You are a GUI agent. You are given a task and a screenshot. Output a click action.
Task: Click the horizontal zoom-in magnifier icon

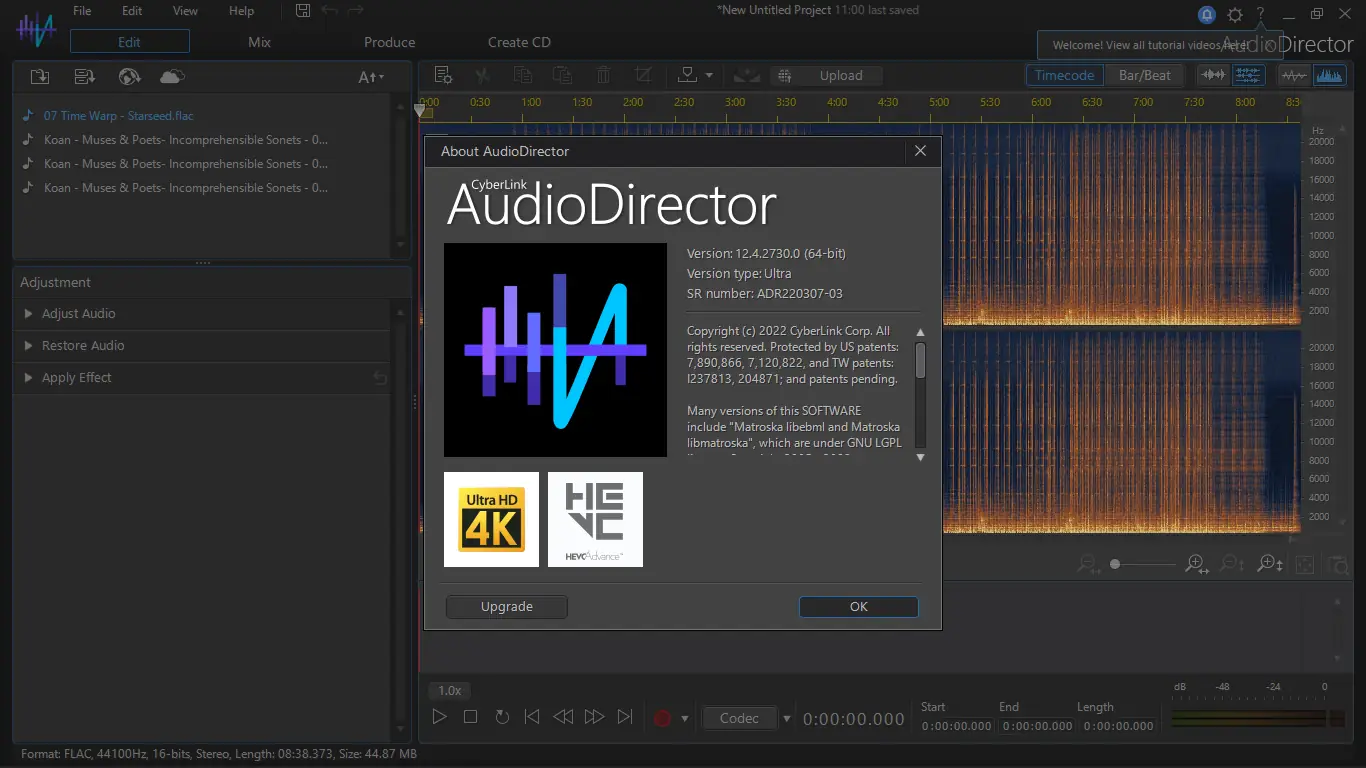pos(1195,564)
